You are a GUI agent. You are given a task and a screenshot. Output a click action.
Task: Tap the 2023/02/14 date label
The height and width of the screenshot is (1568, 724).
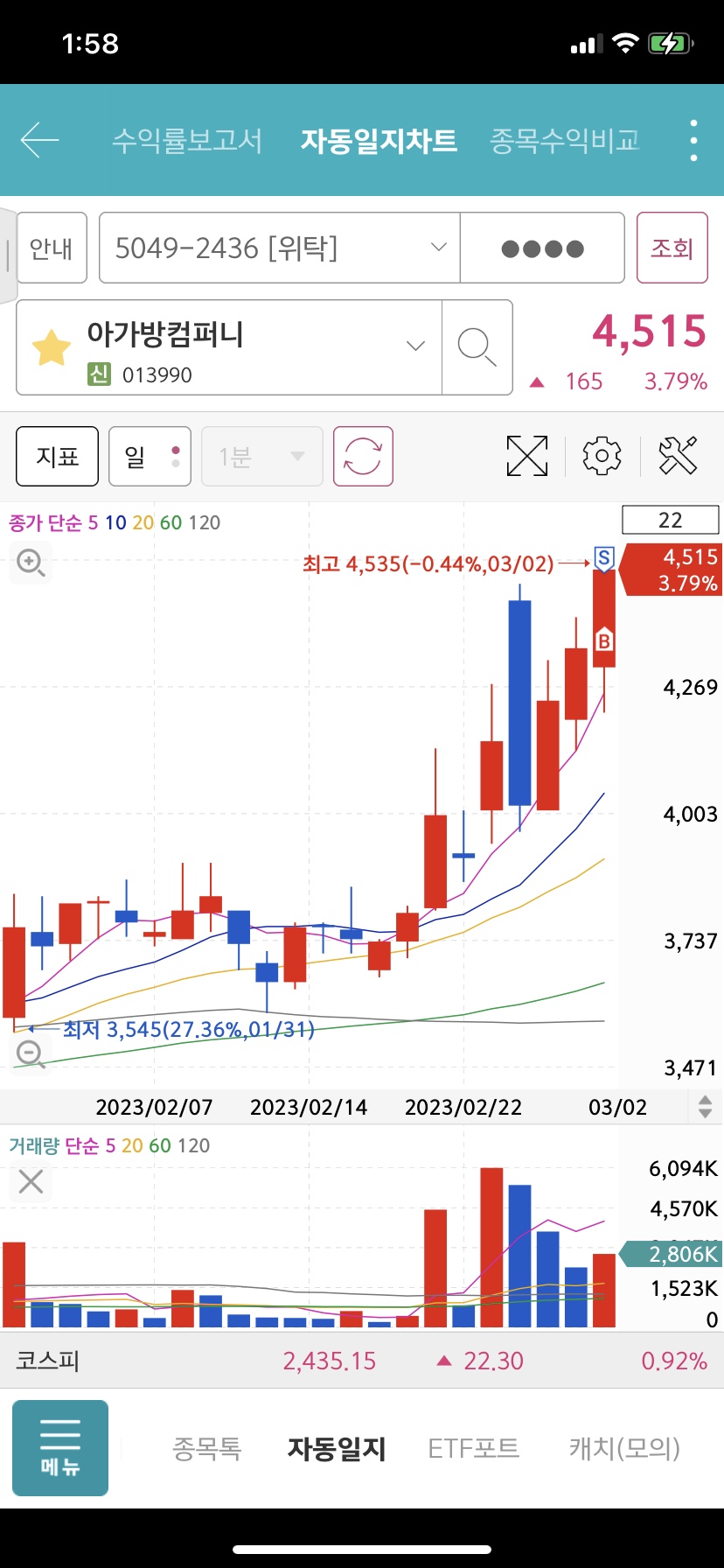pos(309,1107)
